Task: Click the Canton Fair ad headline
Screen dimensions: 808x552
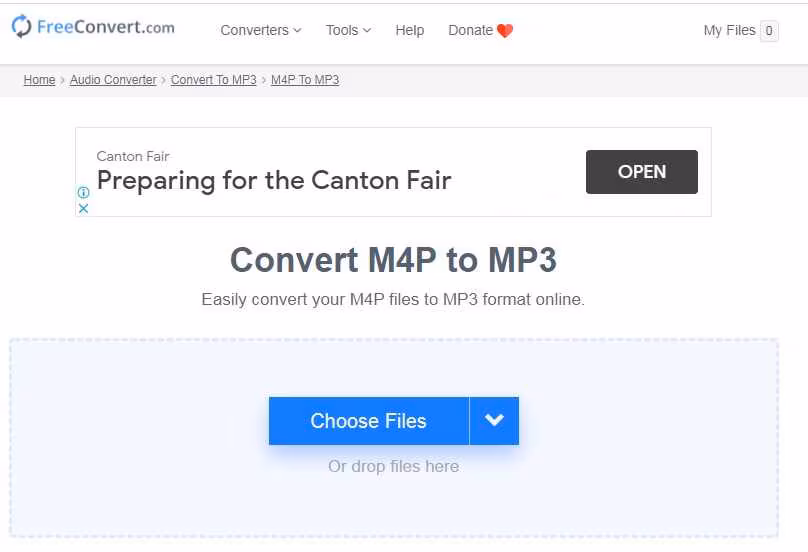Action: pos(274,181)
